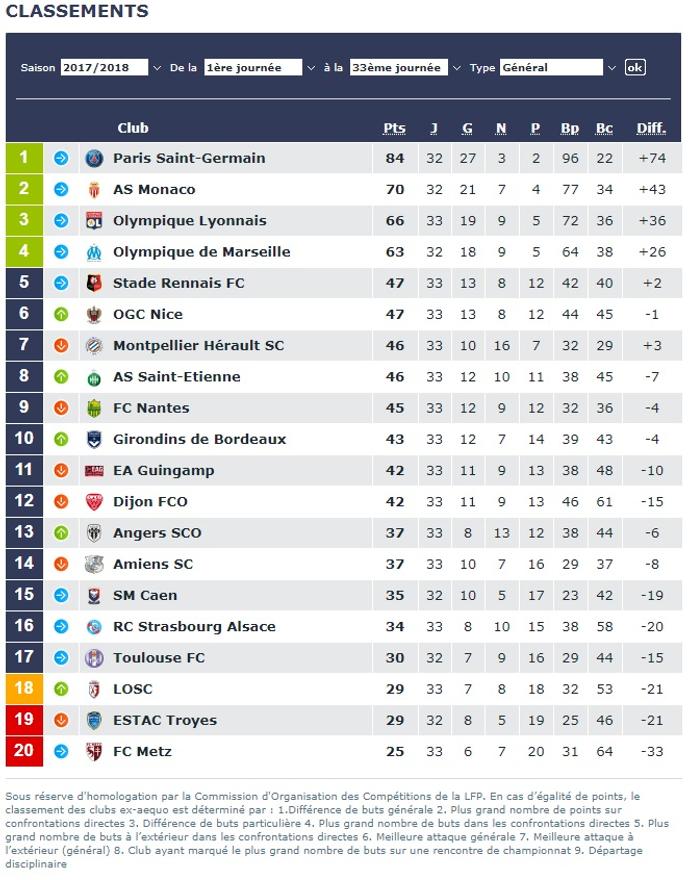Click the ok button to apply filters
Image resolution: width=688 pixels, height=880 pixels.
coord(635,67)
